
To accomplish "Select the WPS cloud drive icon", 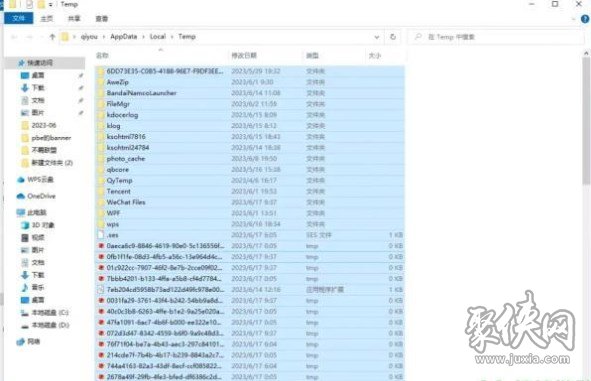I will (20, 180).
